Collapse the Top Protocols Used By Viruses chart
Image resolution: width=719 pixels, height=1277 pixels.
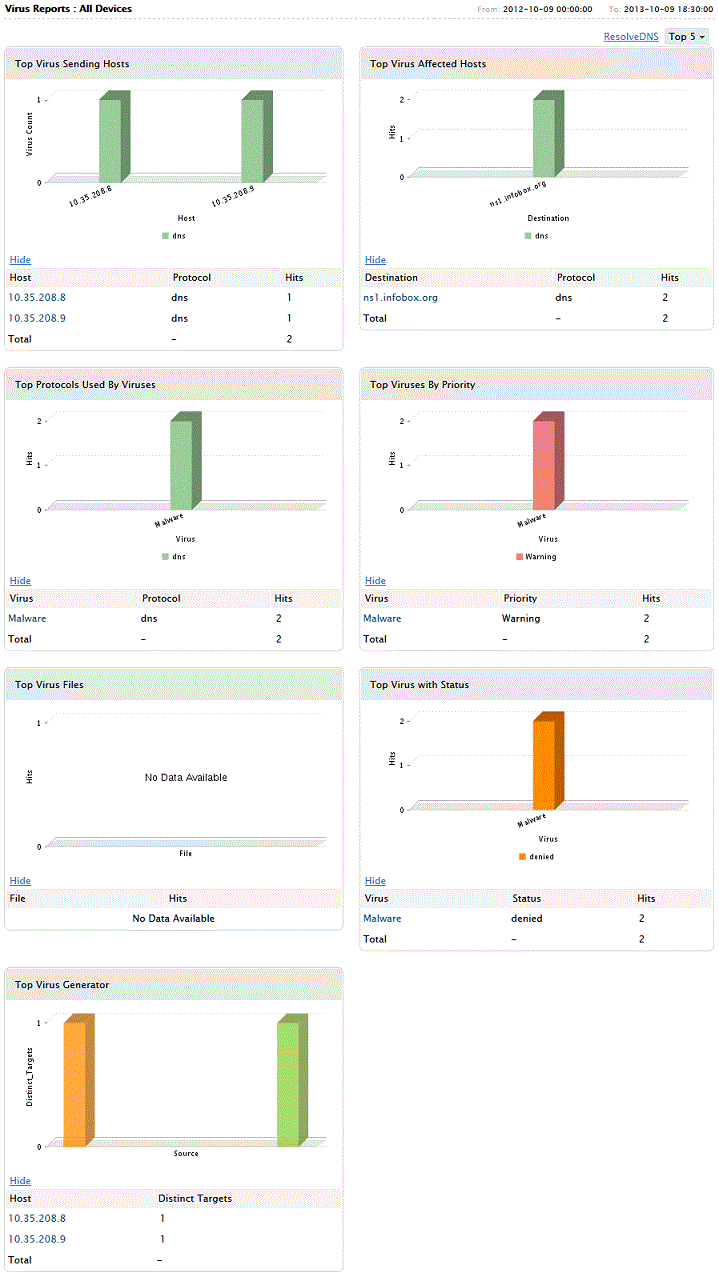point(20,581)
